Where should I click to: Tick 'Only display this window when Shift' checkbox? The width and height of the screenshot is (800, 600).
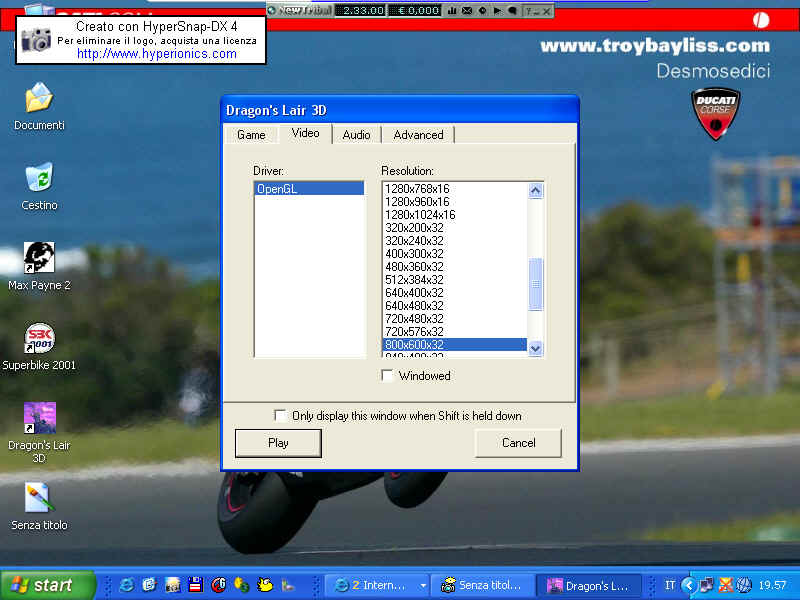[x=280, y=416]
